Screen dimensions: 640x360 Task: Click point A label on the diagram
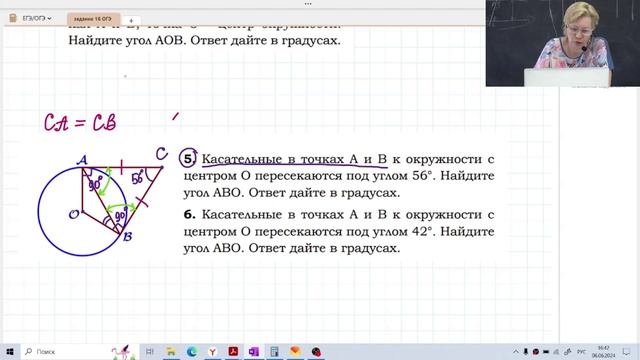(x=82, y=160)
